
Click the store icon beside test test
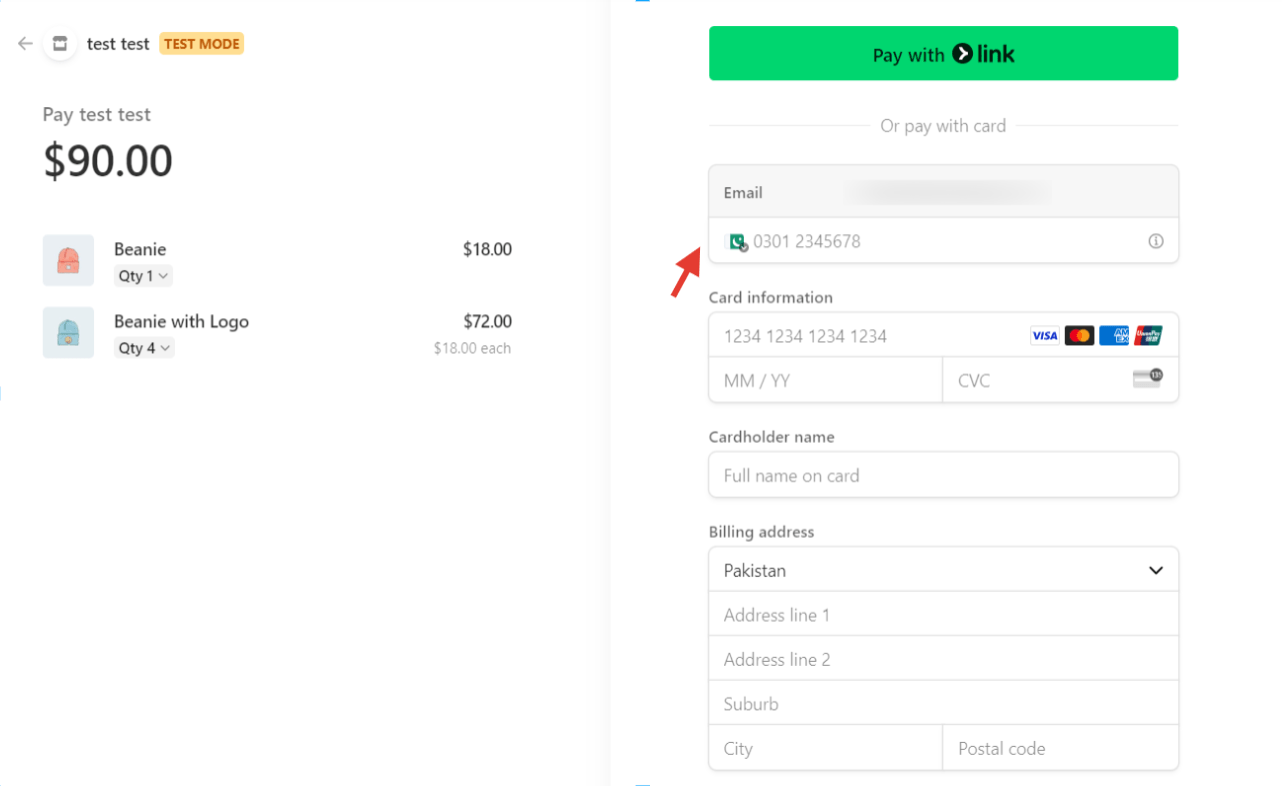pos(60,44)
